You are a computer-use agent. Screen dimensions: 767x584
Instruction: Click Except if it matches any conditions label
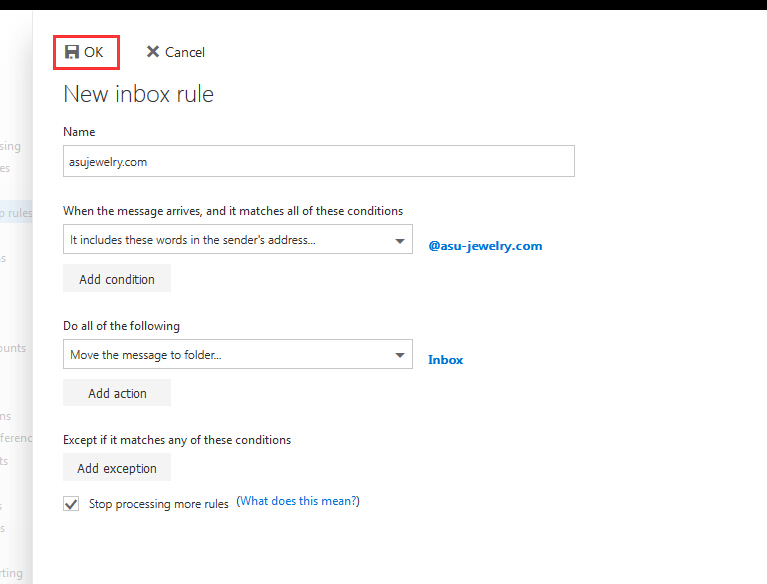coord(177,440)
